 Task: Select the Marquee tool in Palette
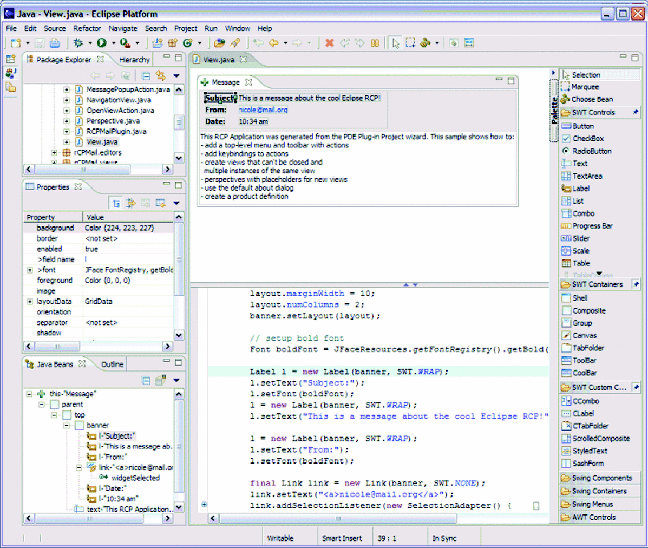(586, 87)
